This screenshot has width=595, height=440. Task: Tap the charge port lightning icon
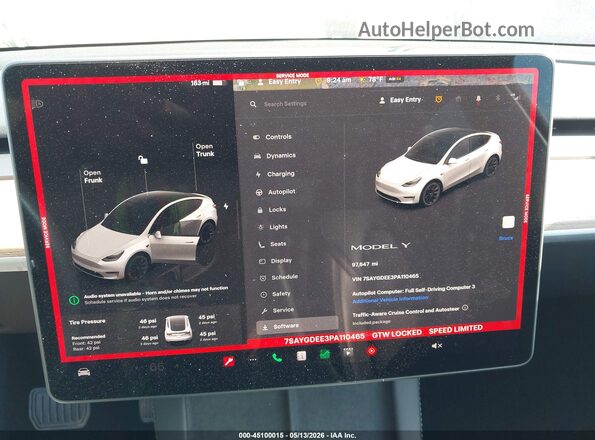tap(226, 206)
